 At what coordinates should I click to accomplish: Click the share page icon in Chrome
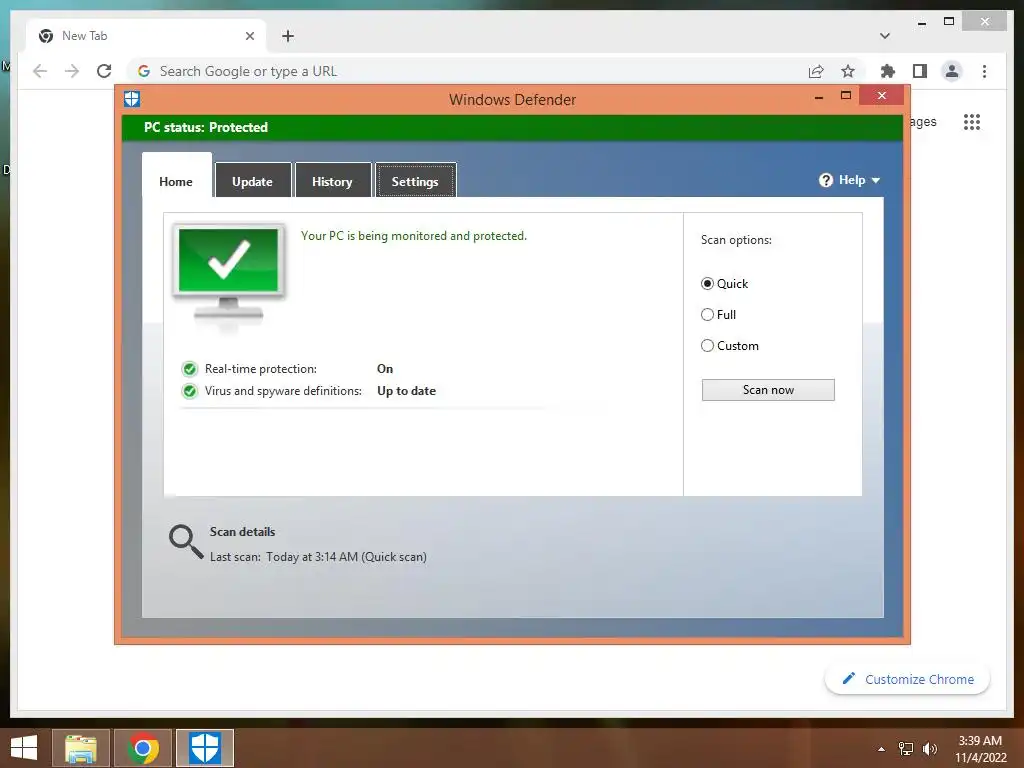tap(816, 71)
